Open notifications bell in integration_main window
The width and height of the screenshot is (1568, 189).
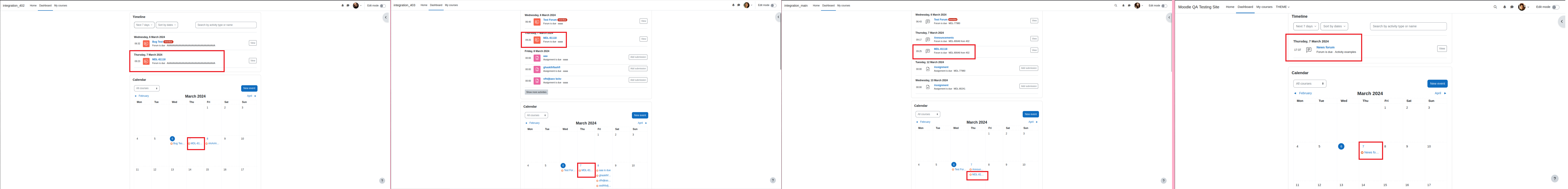[1124, 5]
